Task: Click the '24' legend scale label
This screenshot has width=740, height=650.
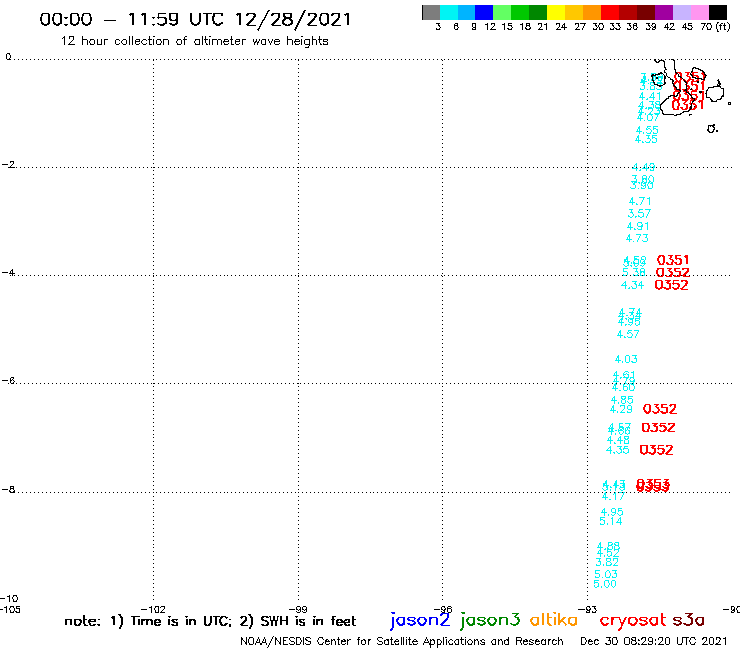Action: tap(561, 27)
